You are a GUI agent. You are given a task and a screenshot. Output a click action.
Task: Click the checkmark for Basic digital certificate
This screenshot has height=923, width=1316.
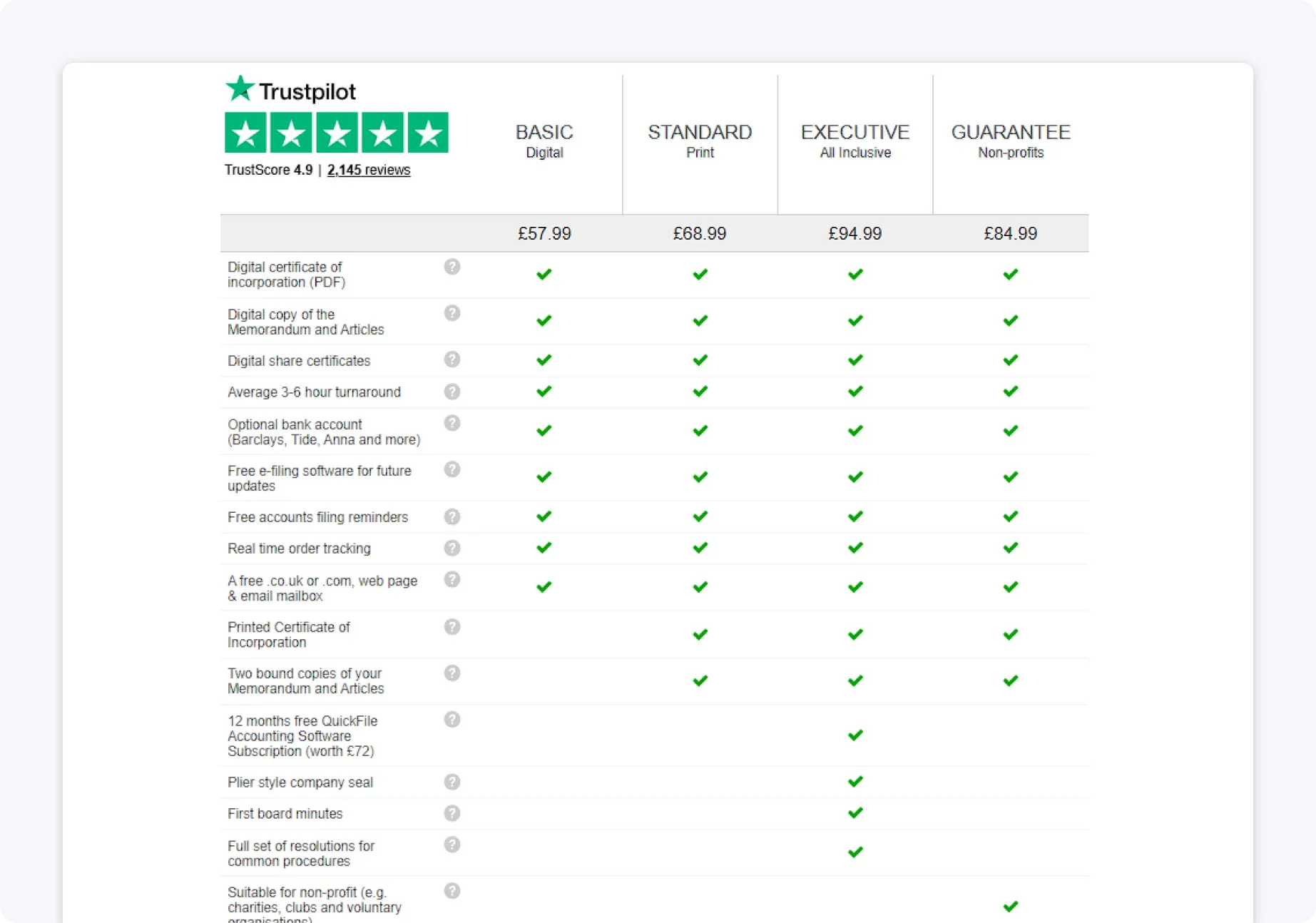pos(544,274)
